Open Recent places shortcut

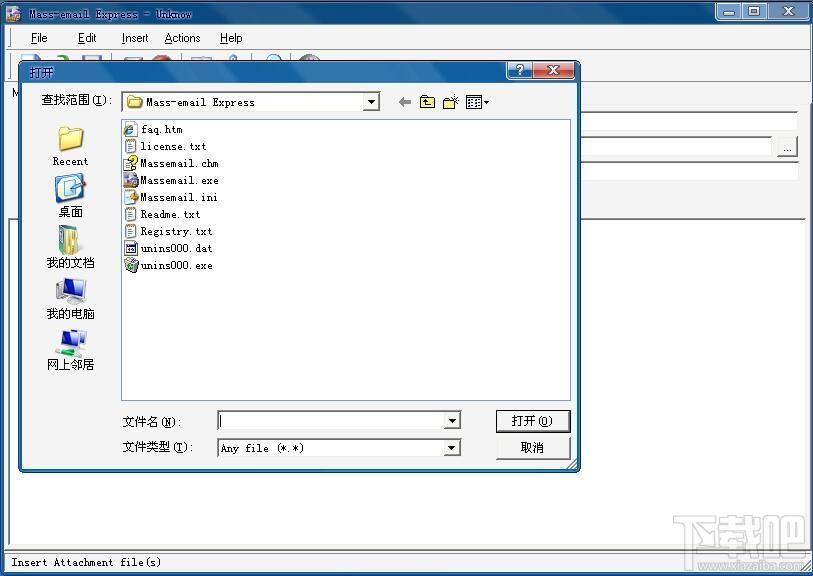point(71,146)
